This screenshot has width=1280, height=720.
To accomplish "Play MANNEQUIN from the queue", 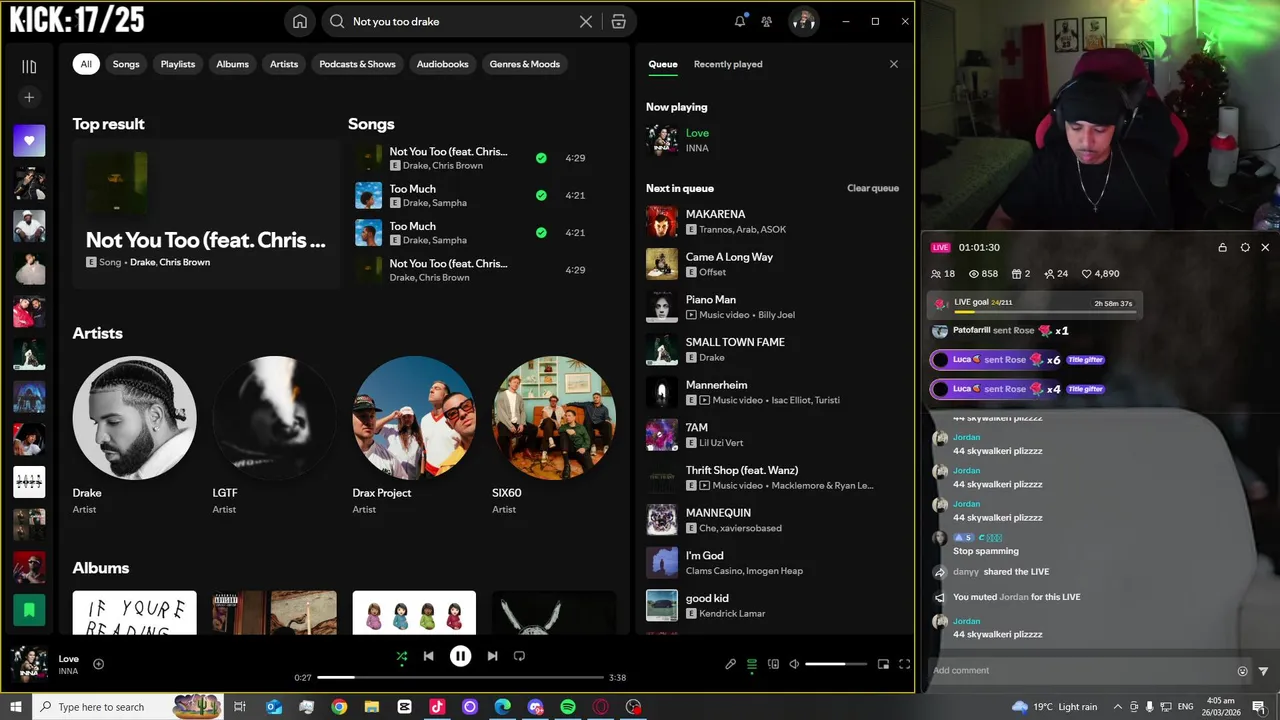I will (x=772, y=520).
